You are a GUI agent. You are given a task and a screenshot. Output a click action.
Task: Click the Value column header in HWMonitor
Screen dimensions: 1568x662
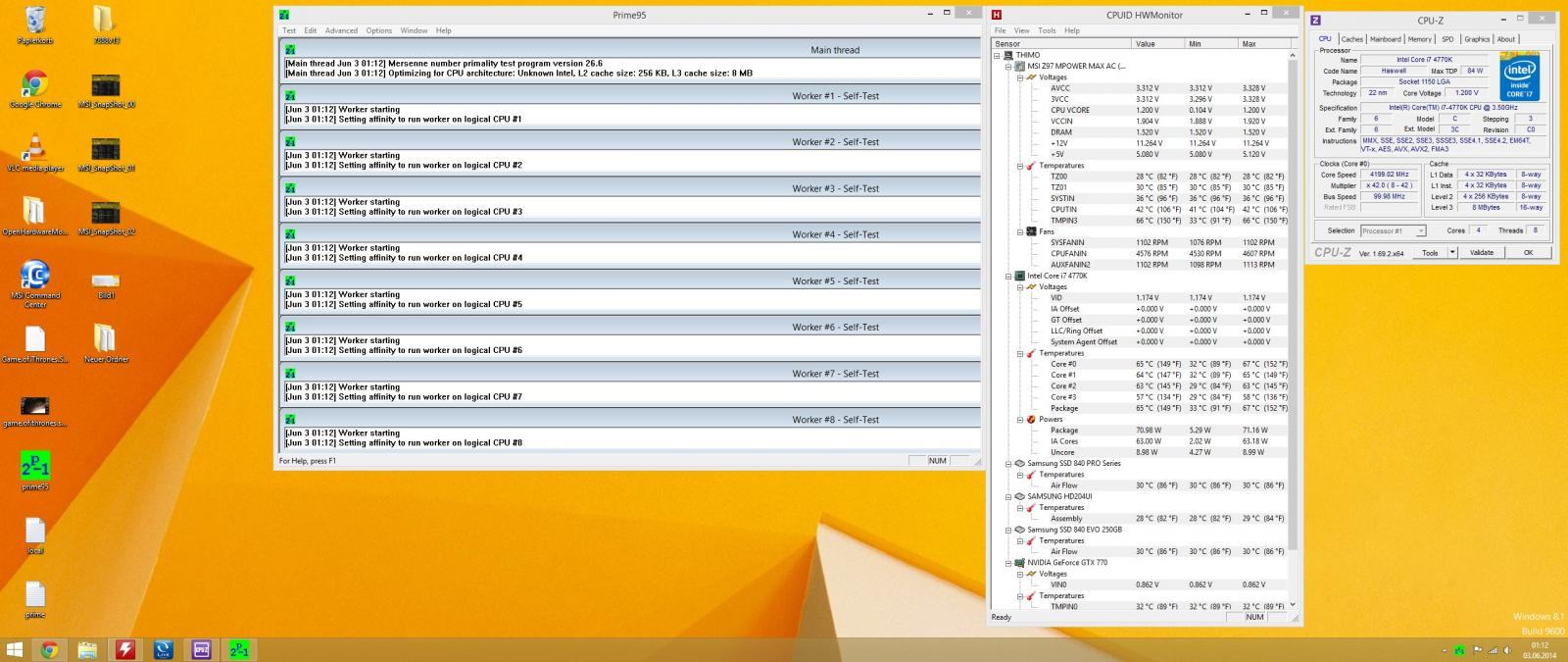pos(1157,44)
